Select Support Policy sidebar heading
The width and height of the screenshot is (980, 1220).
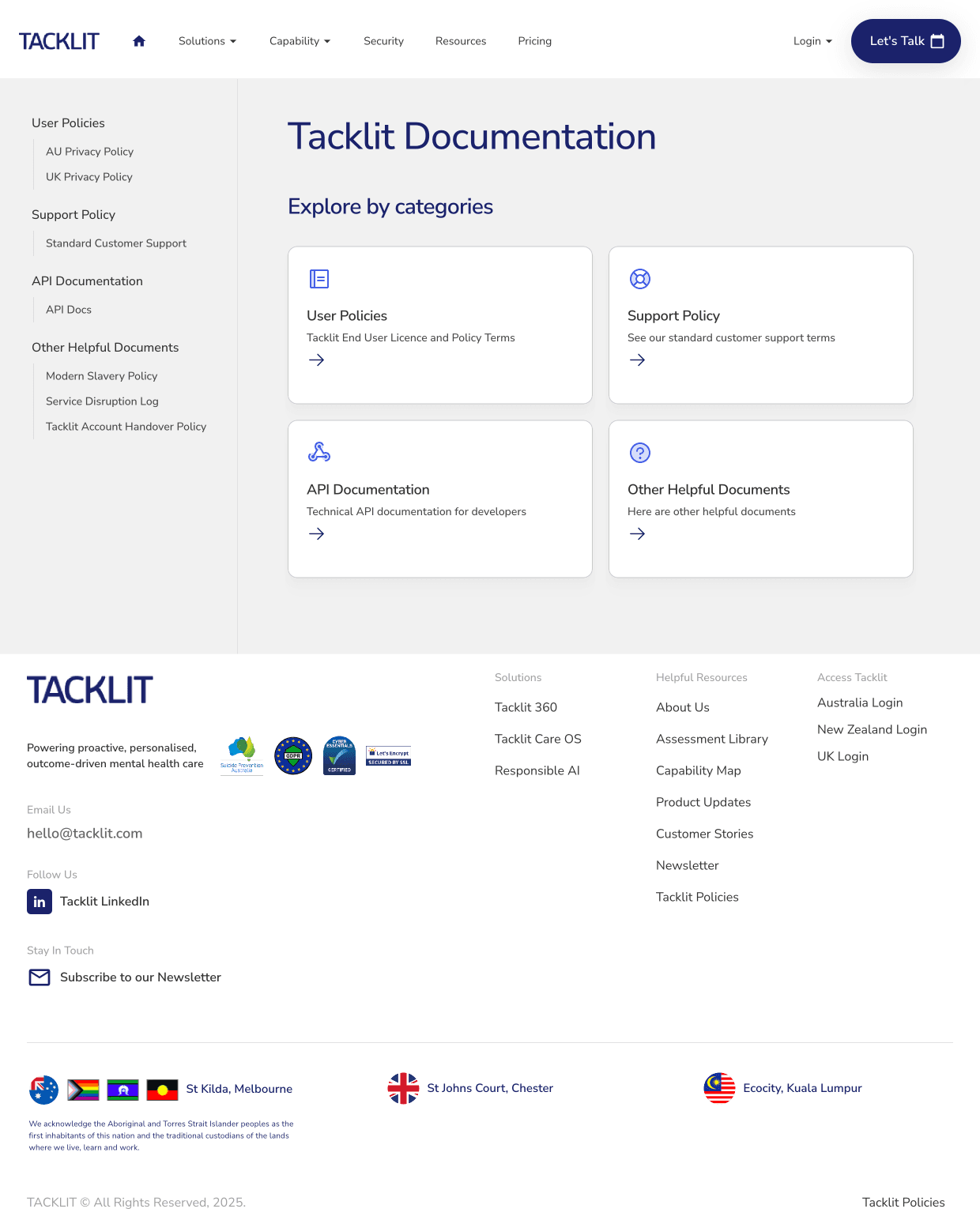pyautogui.click(x=73, y=215)
